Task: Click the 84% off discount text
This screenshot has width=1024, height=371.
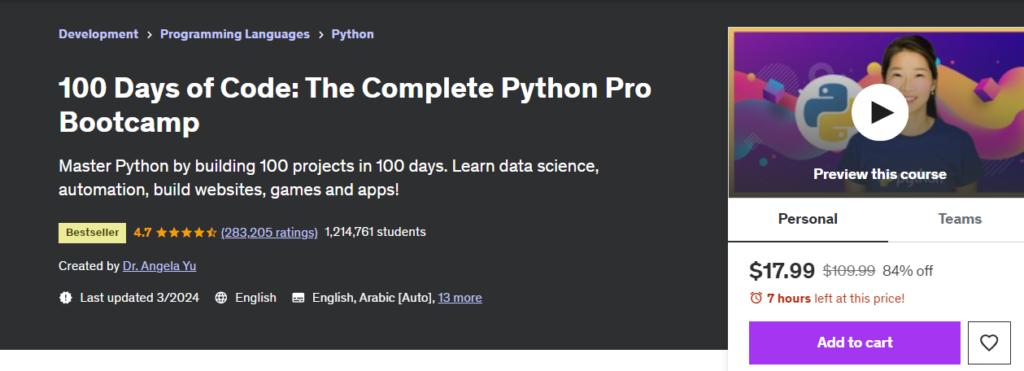Action: [x=908, y=271]
